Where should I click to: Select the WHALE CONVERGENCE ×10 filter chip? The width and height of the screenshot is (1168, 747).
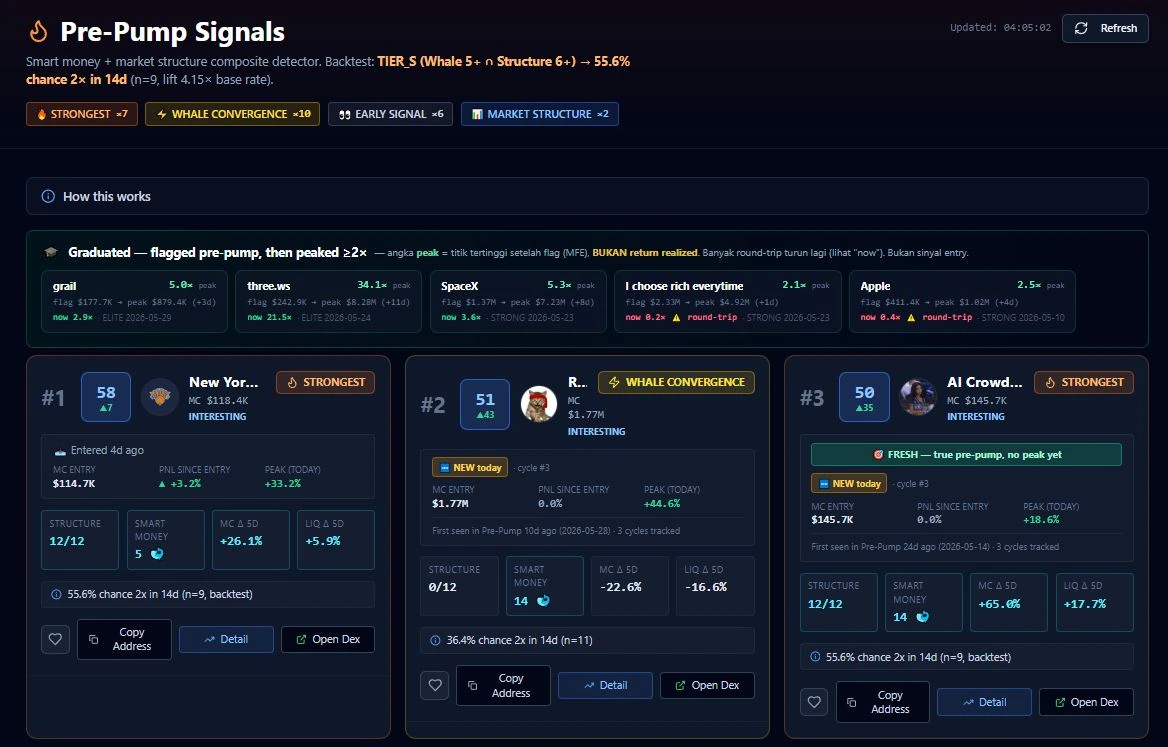click(x=232, y=114)
